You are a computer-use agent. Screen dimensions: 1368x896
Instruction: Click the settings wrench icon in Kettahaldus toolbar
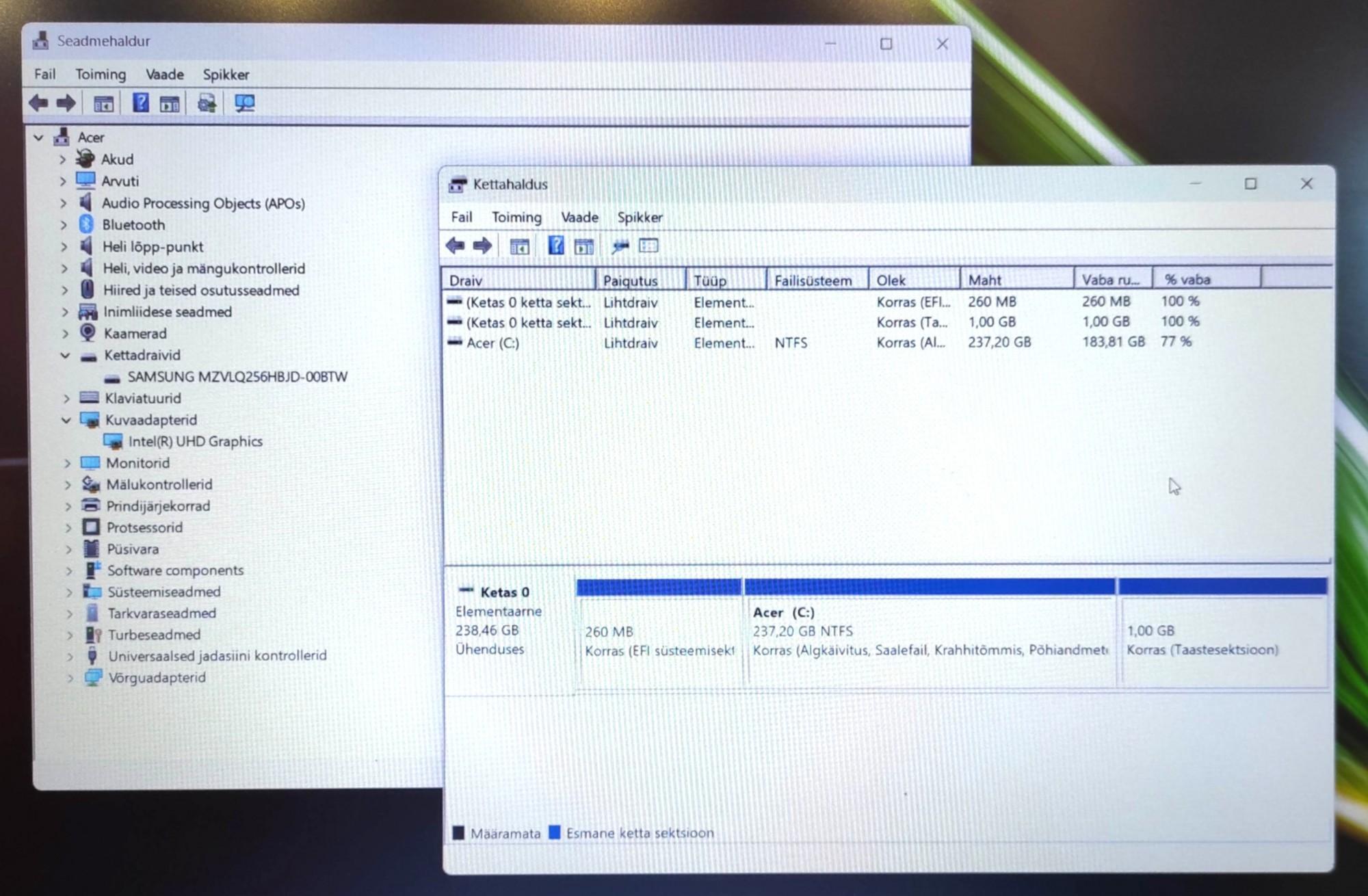point(620,246)
